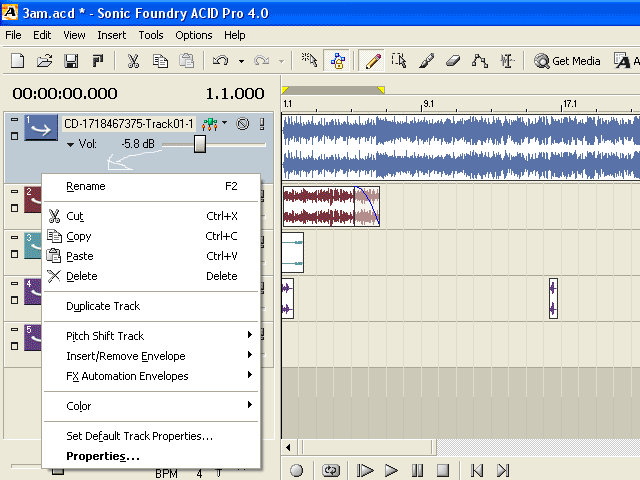Open the Tools menu
640x480 pixels.
151,35
